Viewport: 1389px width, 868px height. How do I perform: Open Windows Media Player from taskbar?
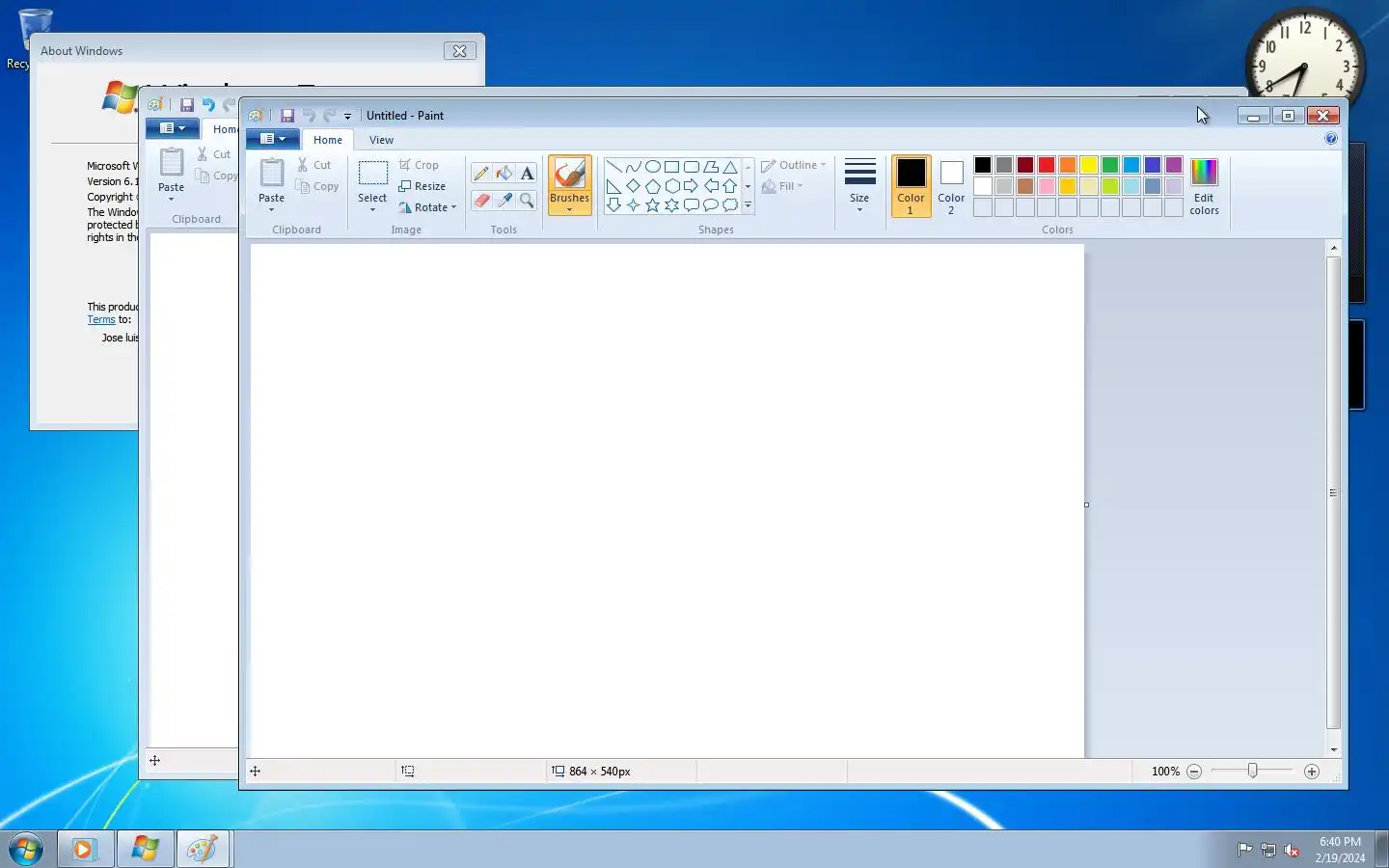pos(85,849)
